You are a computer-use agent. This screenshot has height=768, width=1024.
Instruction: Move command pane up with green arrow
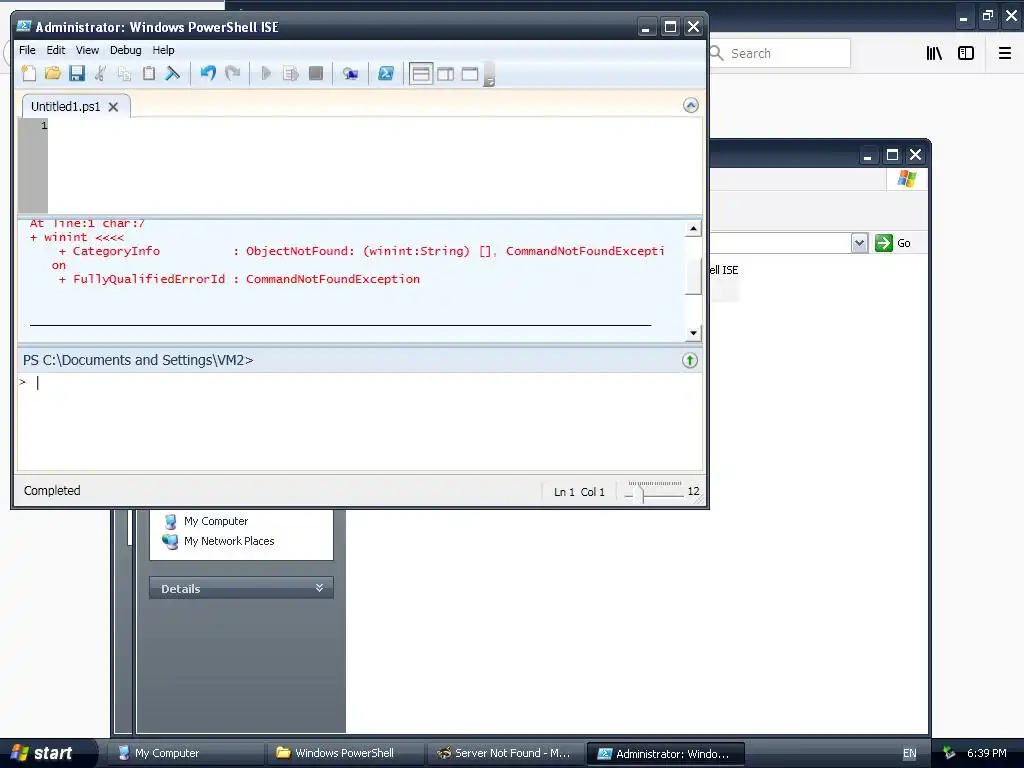coord(690,360)
